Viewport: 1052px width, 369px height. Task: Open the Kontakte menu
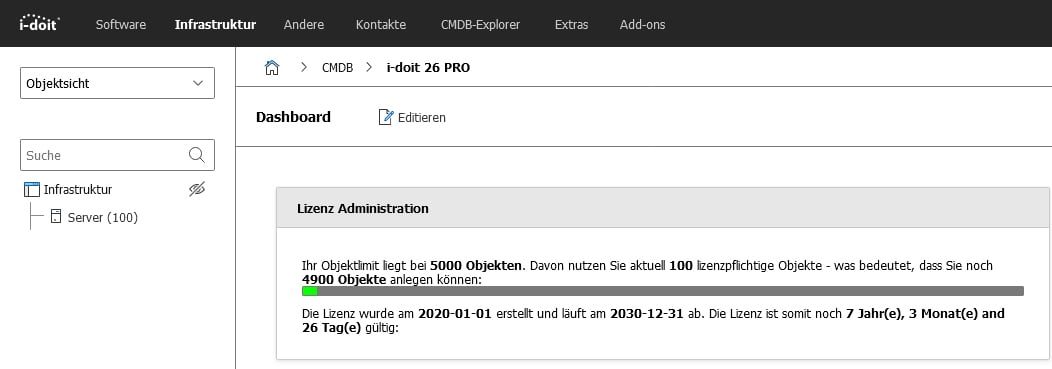pos(381,25)
